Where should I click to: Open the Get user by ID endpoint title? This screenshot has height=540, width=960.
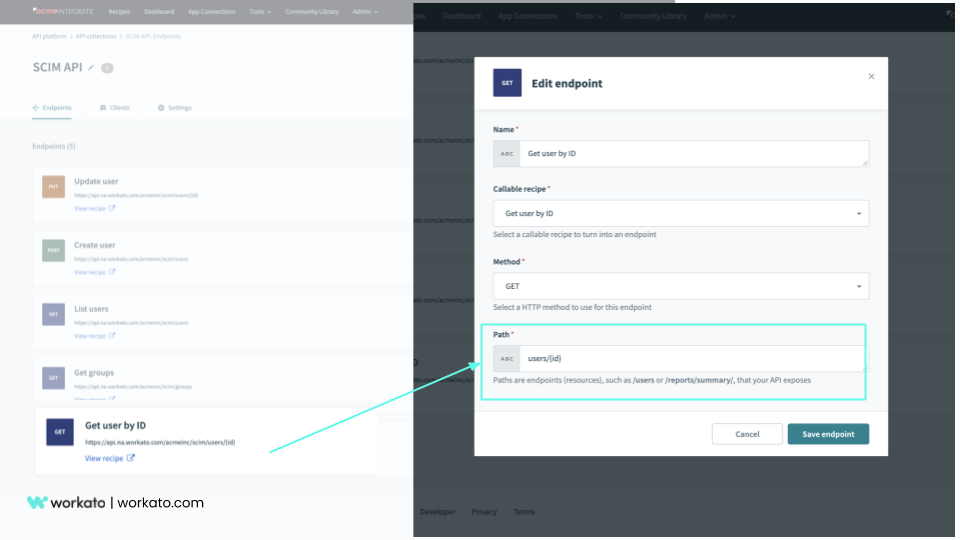pyautogui.click(x=115, y=426)
